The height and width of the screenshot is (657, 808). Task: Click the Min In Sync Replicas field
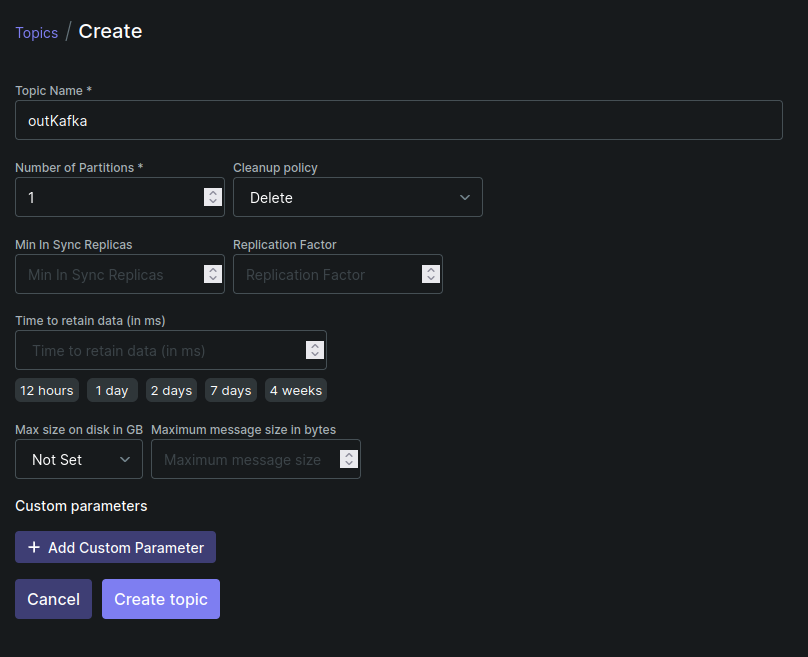[x=106, y=274]
